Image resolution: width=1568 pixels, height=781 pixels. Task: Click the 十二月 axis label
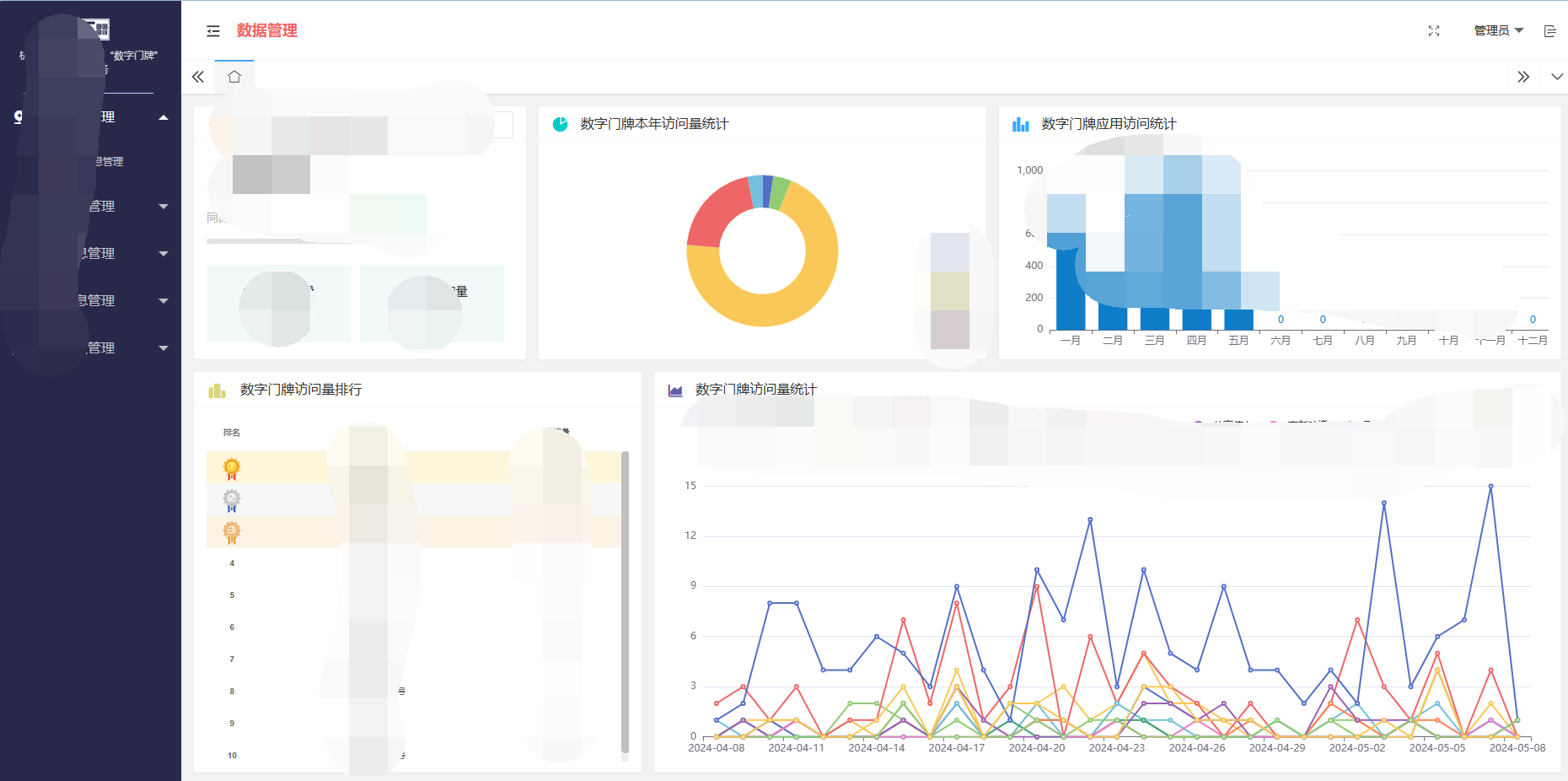tap(1533, 341)
